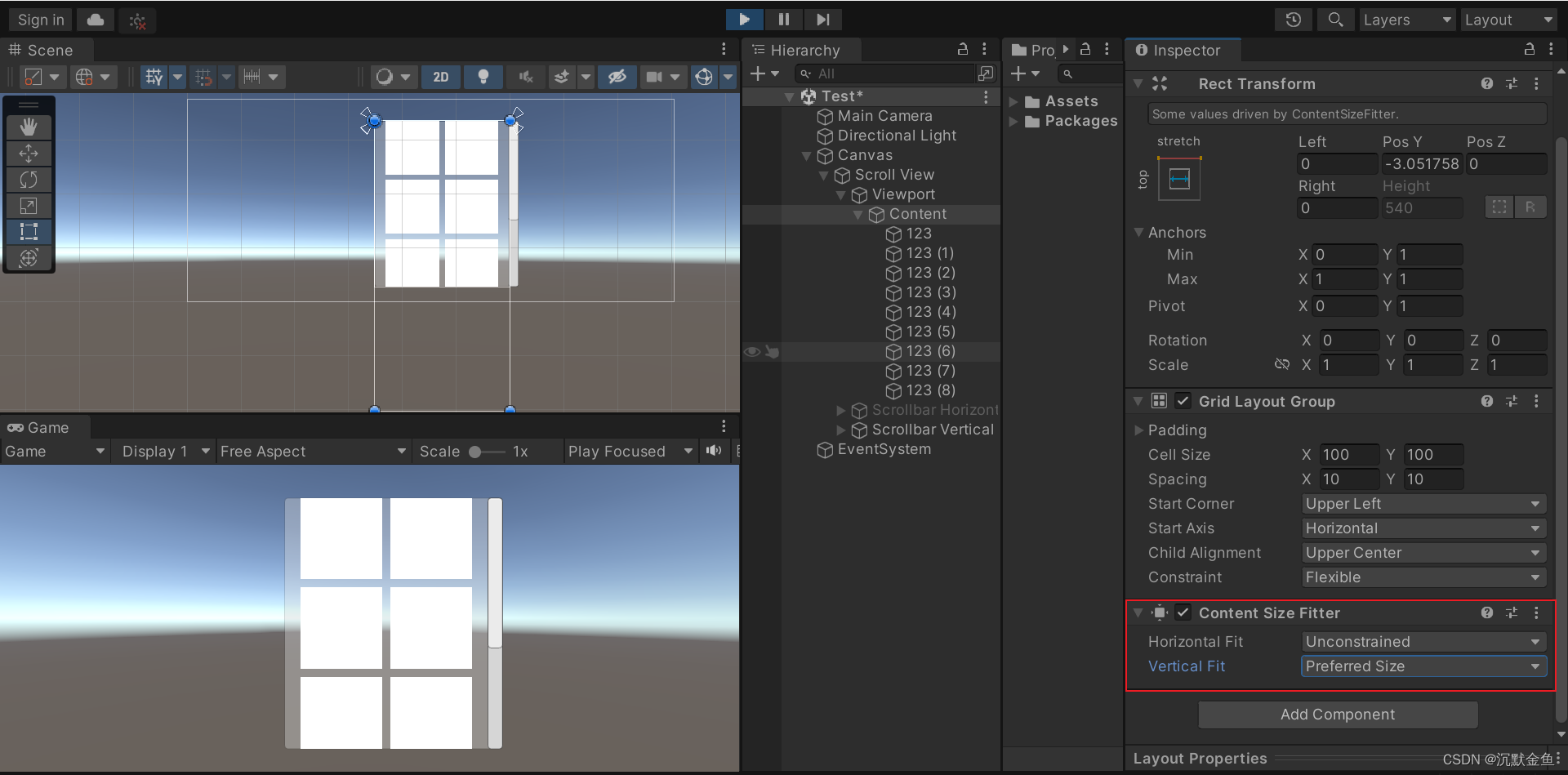Open Grid Layout Group help icon
Image resolution: width=1568 pixels, height=775 pixels.
coord(1487,401)
